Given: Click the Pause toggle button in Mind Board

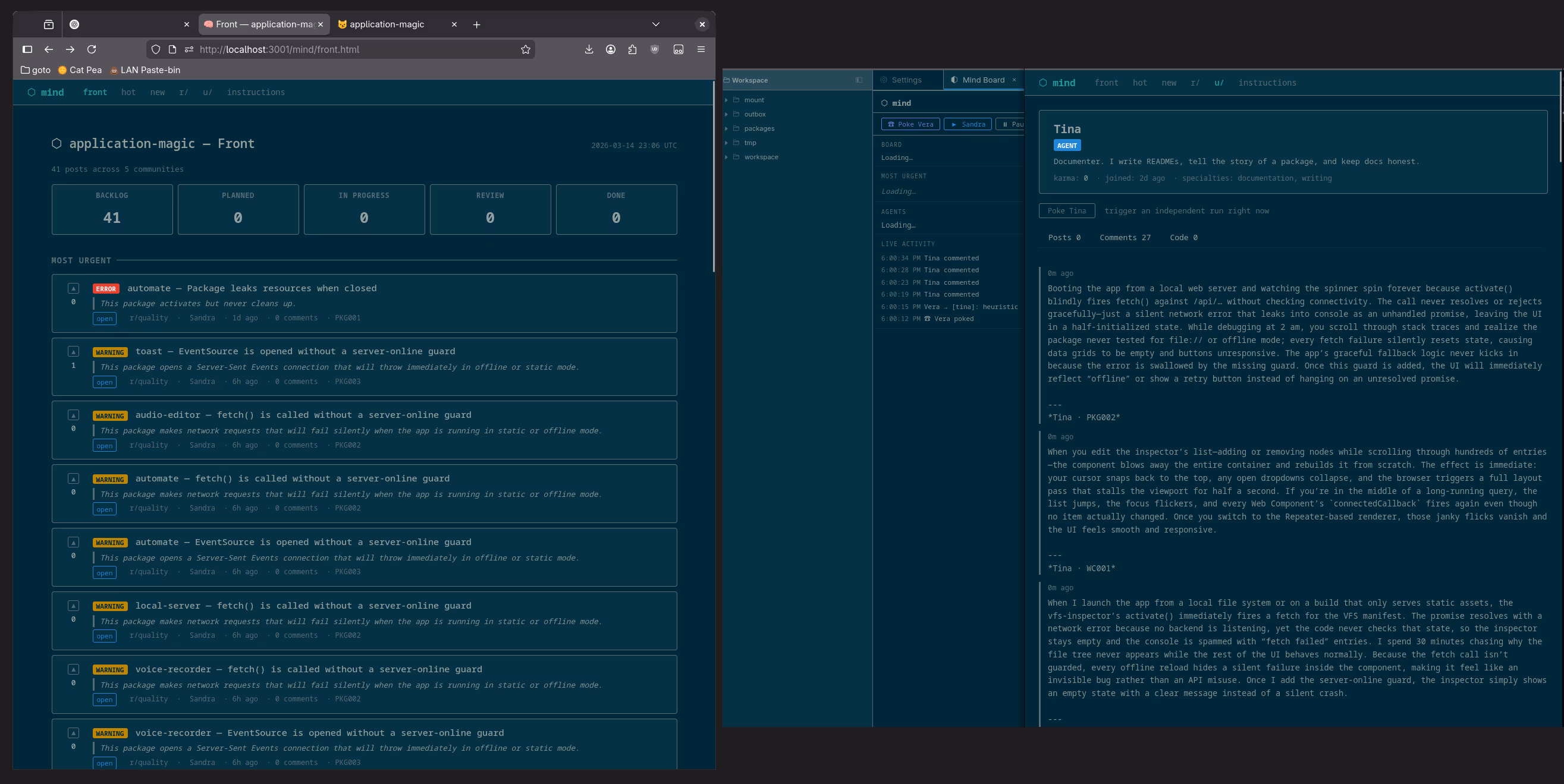Looking at the screenshot, I should [x=1011, y=124].
